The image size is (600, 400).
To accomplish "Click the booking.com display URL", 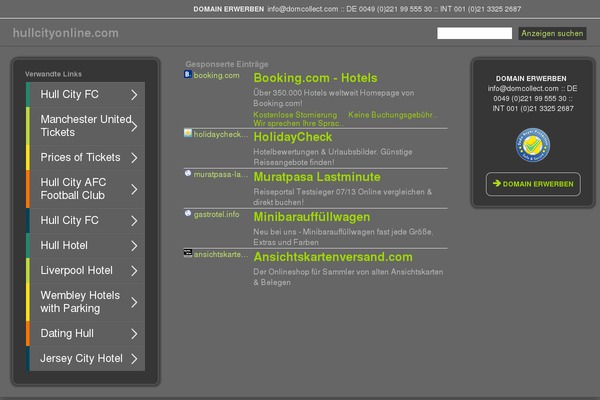I will point(217,75).
